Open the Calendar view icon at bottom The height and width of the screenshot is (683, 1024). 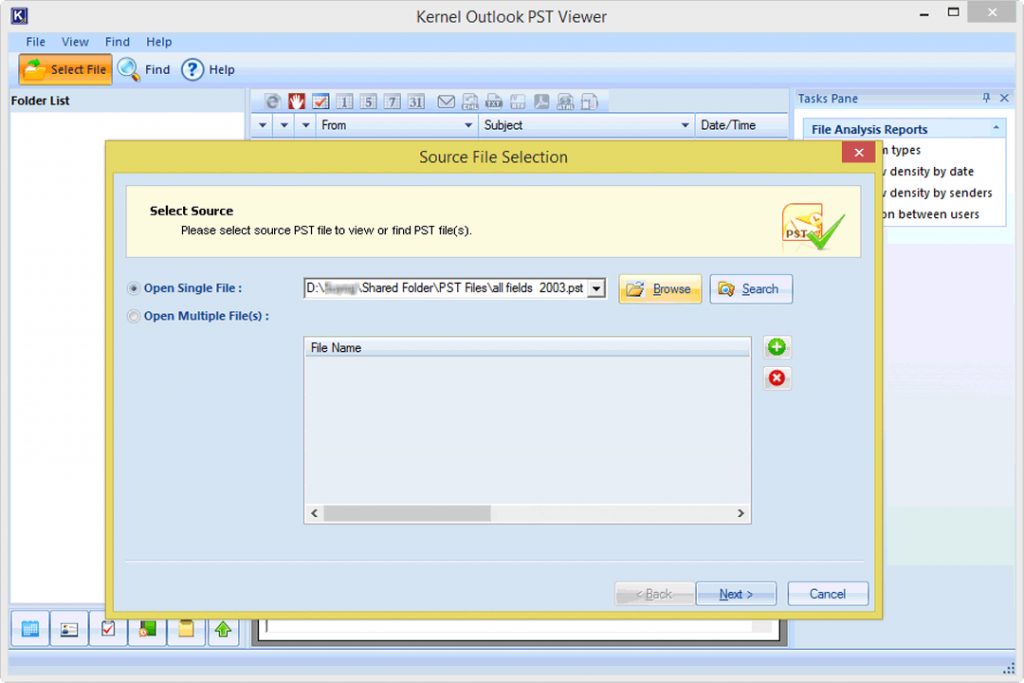pyautogui.click(x=30, y=629)
